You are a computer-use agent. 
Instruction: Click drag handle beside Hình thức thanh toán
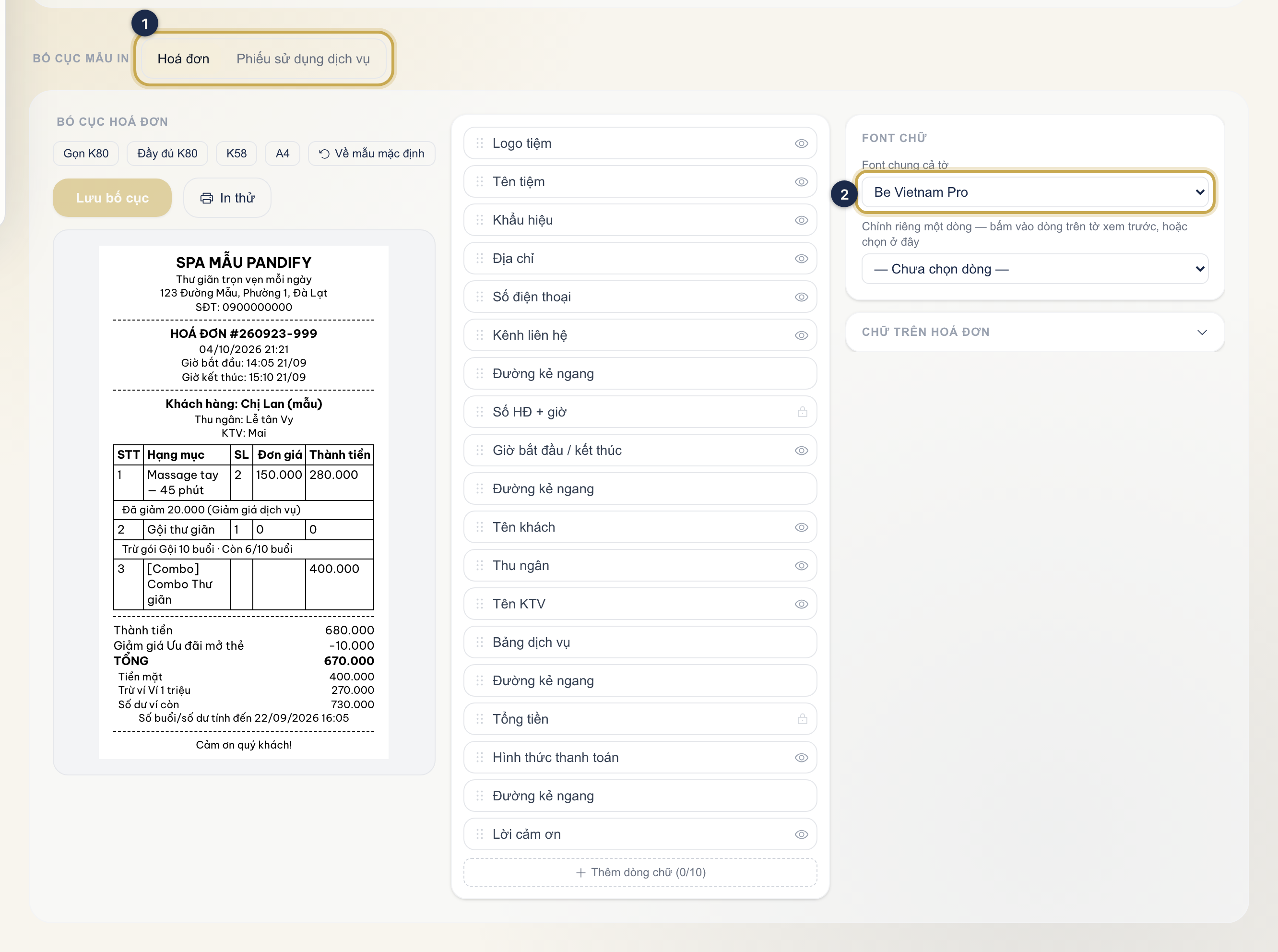[x=479, y=757]
